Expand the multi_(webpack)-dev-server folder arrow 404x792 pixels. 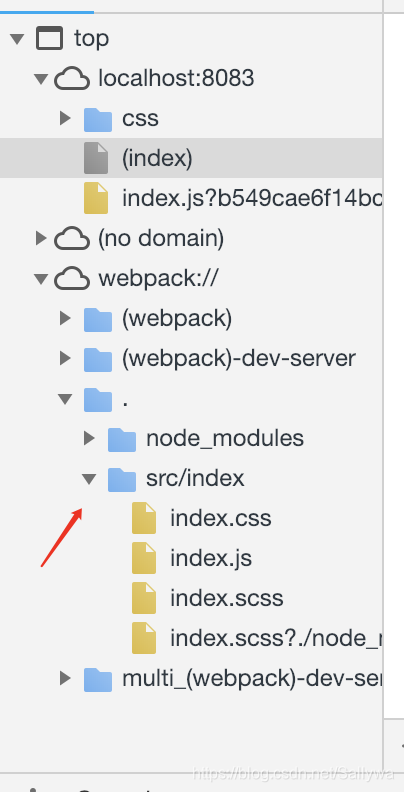pyautogui.click(x=65, y=678)
